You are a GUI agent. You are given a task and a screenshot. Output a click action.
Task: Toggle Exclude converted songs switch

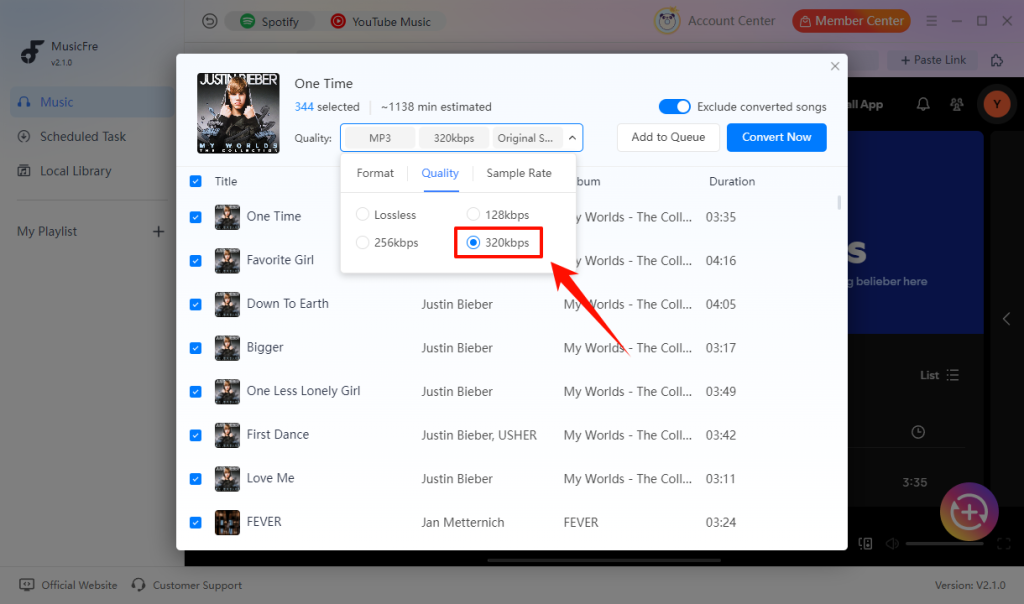(x=675, y=106)
